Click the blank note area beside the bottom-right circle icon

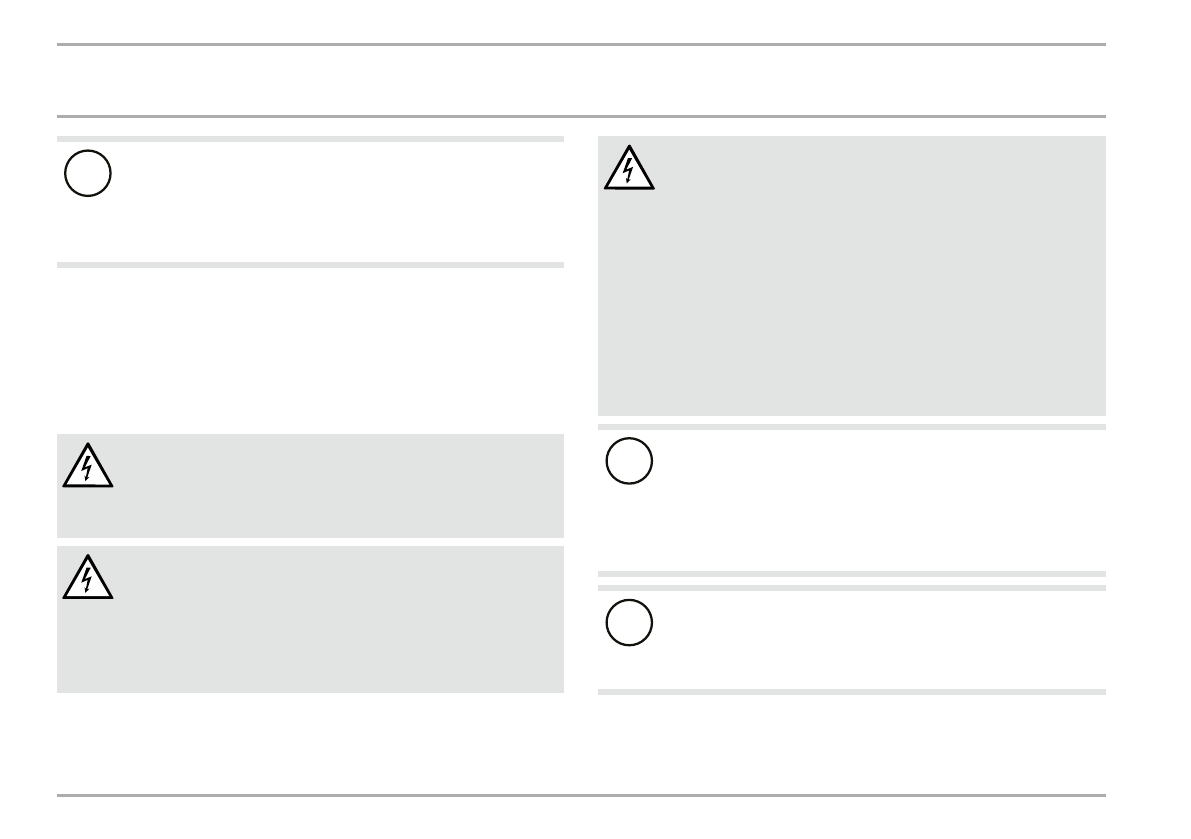tap(870, 640)
